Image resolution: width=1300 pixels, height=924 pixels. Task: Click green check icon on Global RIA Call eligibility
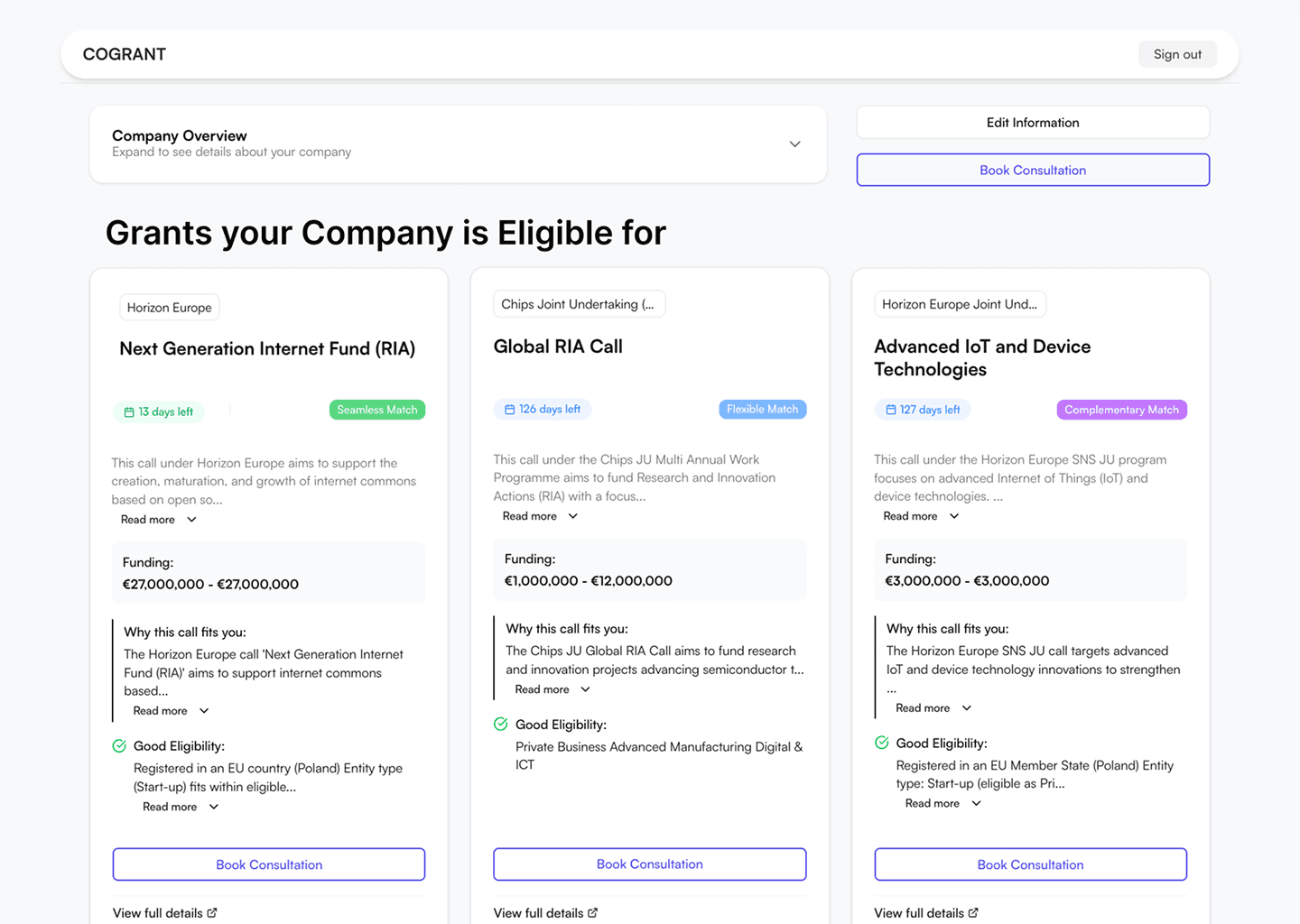501,724
